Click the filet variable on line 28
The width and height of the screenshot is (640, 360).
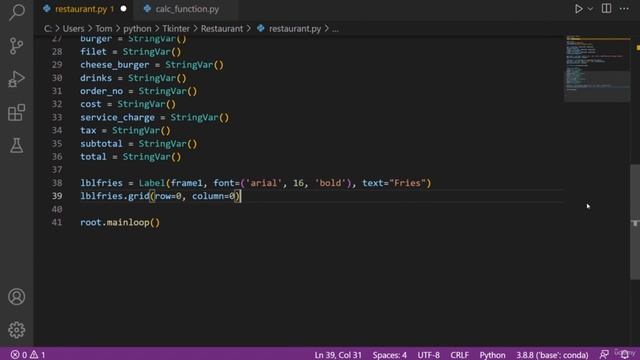click(x=93, y=52)
